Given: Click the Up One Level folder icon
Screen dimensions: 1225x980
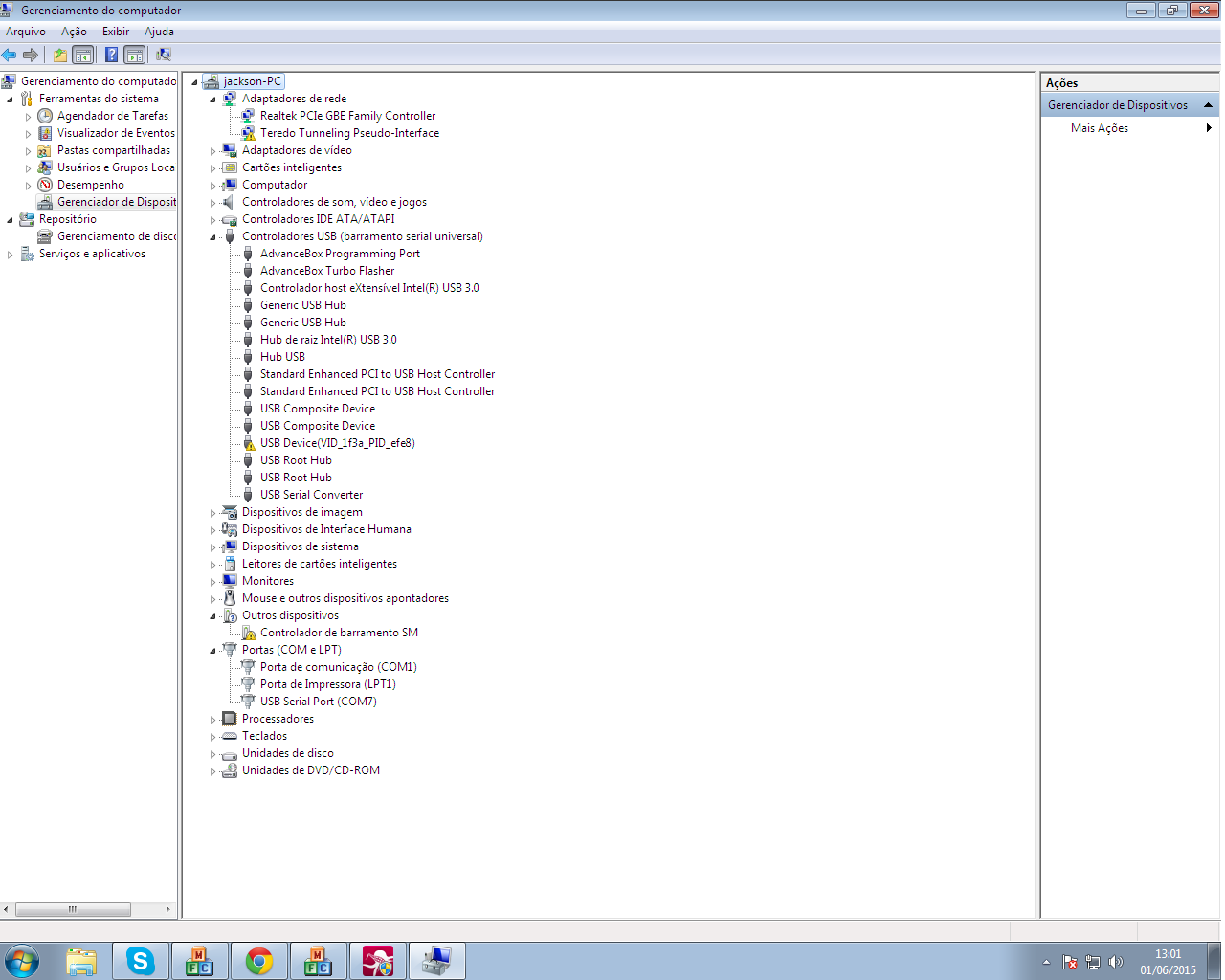Looking at the screenshot, I should point(60,55).
